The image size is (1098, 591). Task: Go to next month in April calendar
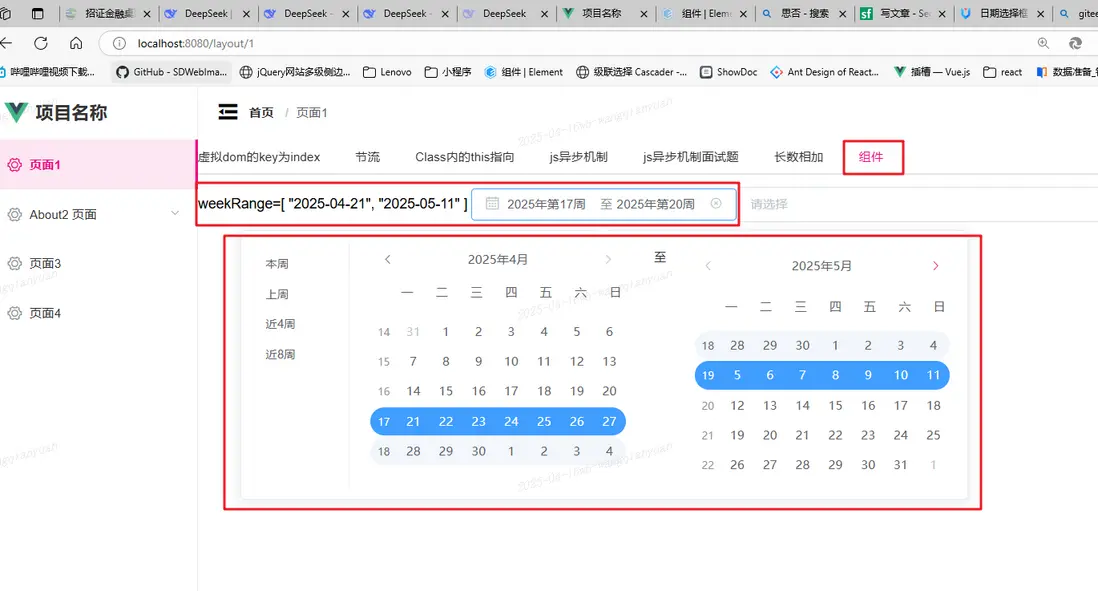[608, 260]
